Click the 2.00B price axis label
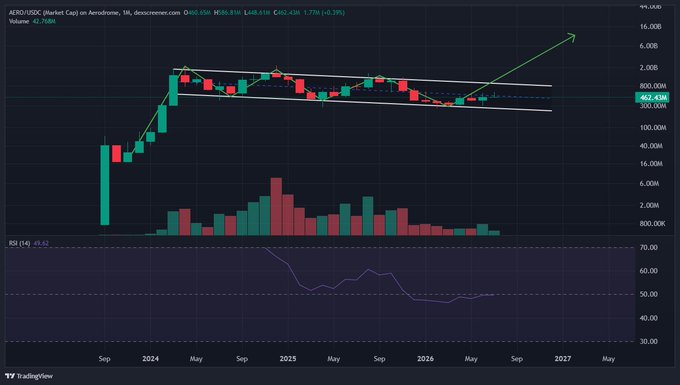 tap(648, 68)
